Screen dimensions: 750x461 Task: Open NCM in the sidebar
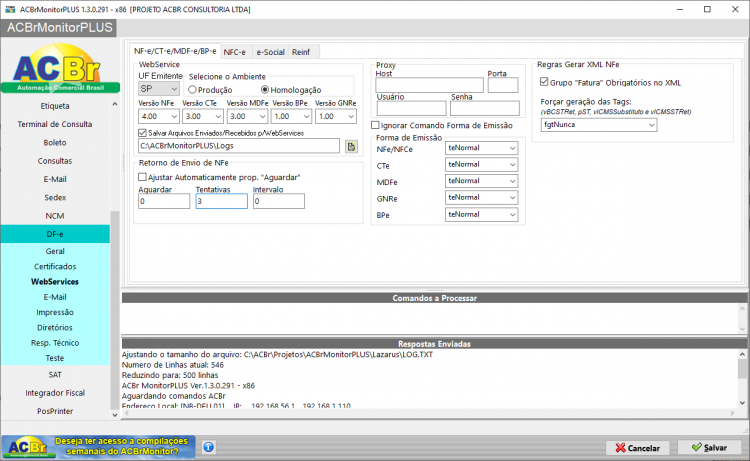tap(55, 216)
